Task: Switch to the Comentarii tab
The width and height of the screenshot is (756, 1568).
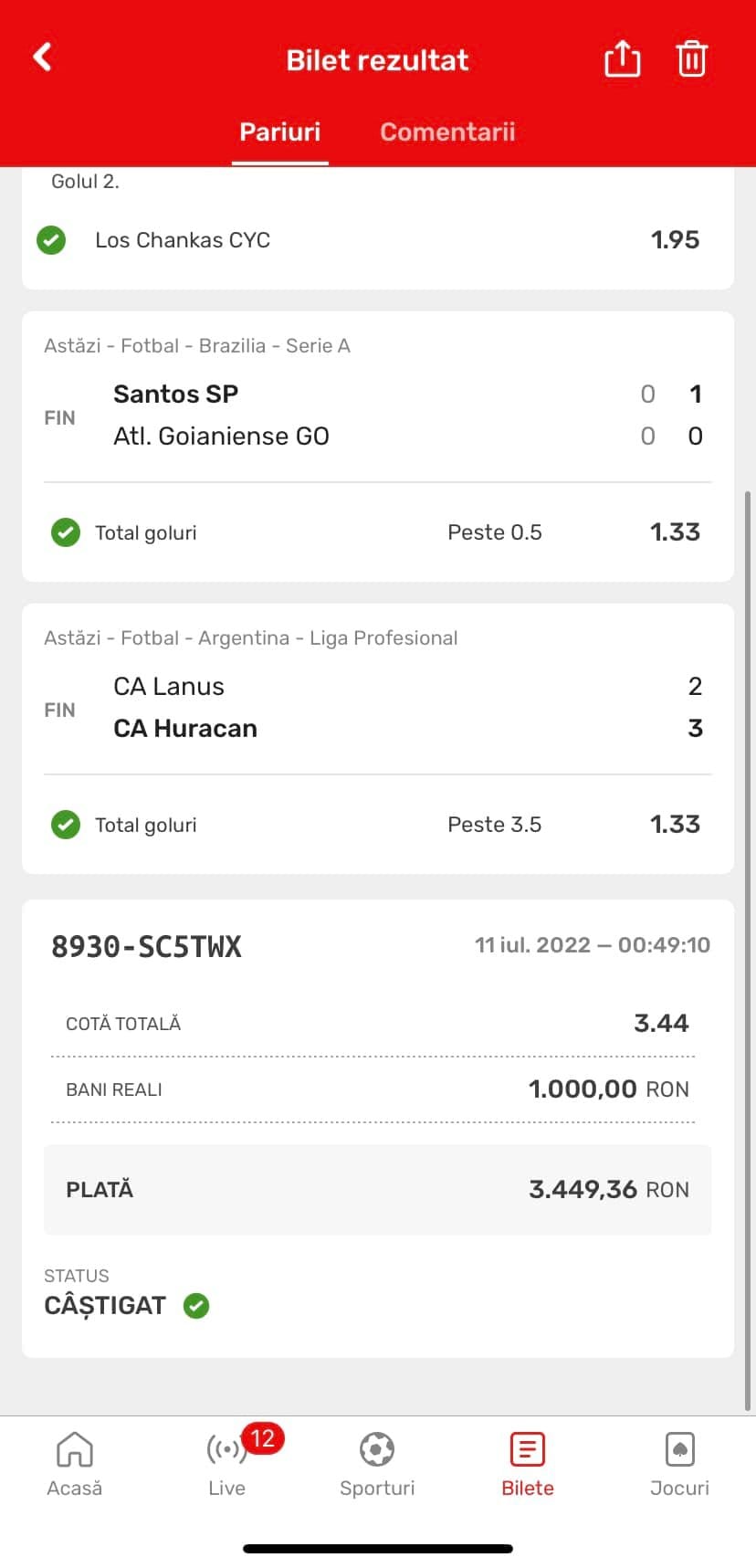Action: point(447,132)
